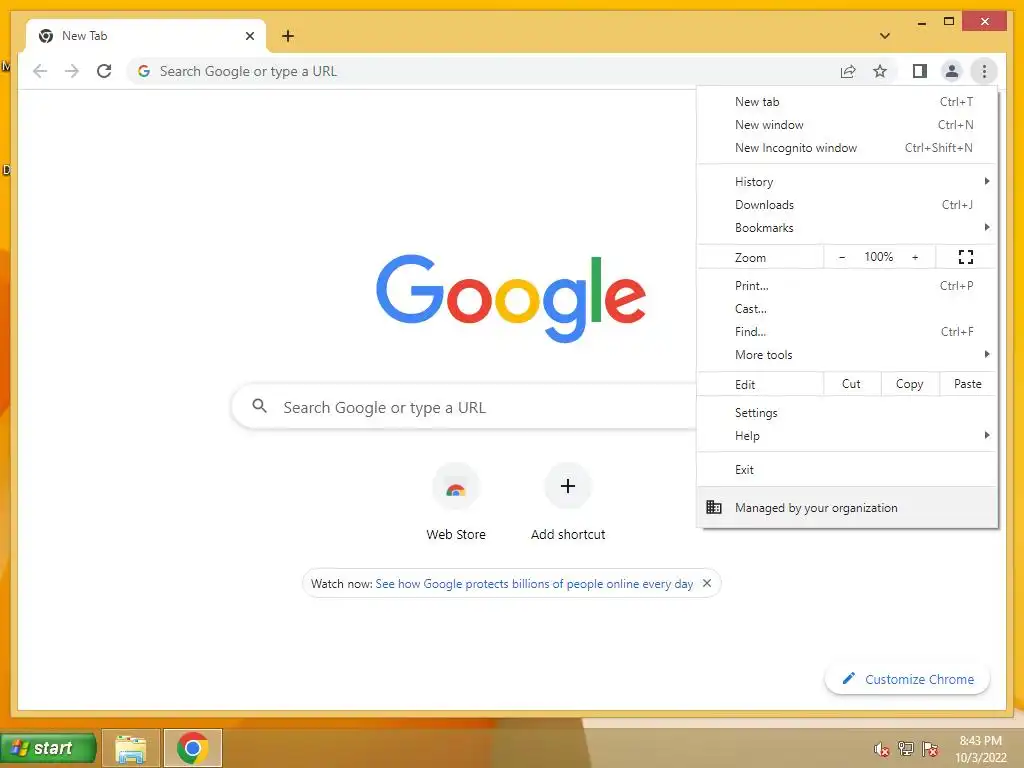The width and height of the screenshot is (1024, 768).
Task: Open Chrome from the taskbar
Action: coord(193,748)
